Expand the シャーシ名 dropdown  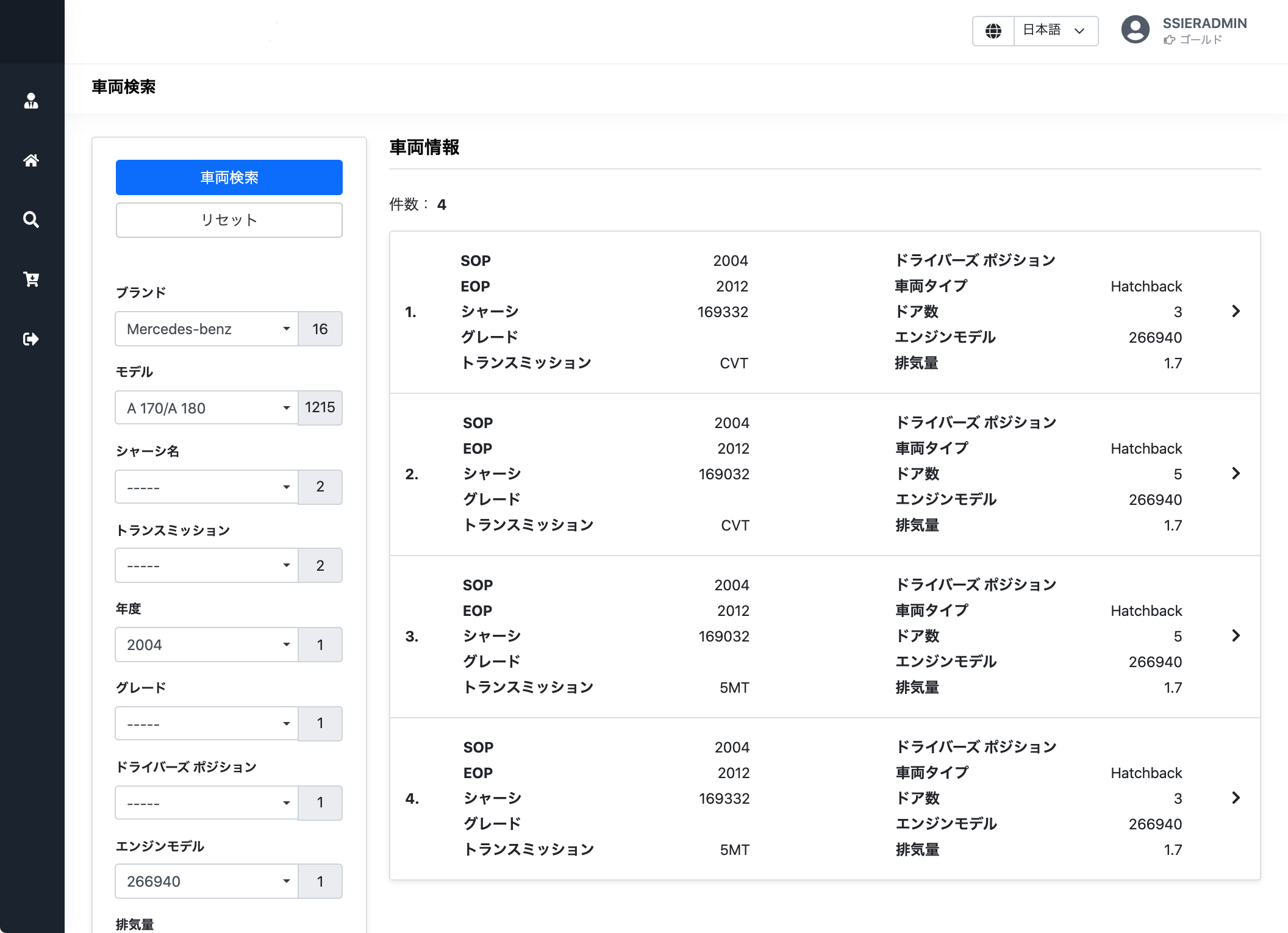coord(207,487)
